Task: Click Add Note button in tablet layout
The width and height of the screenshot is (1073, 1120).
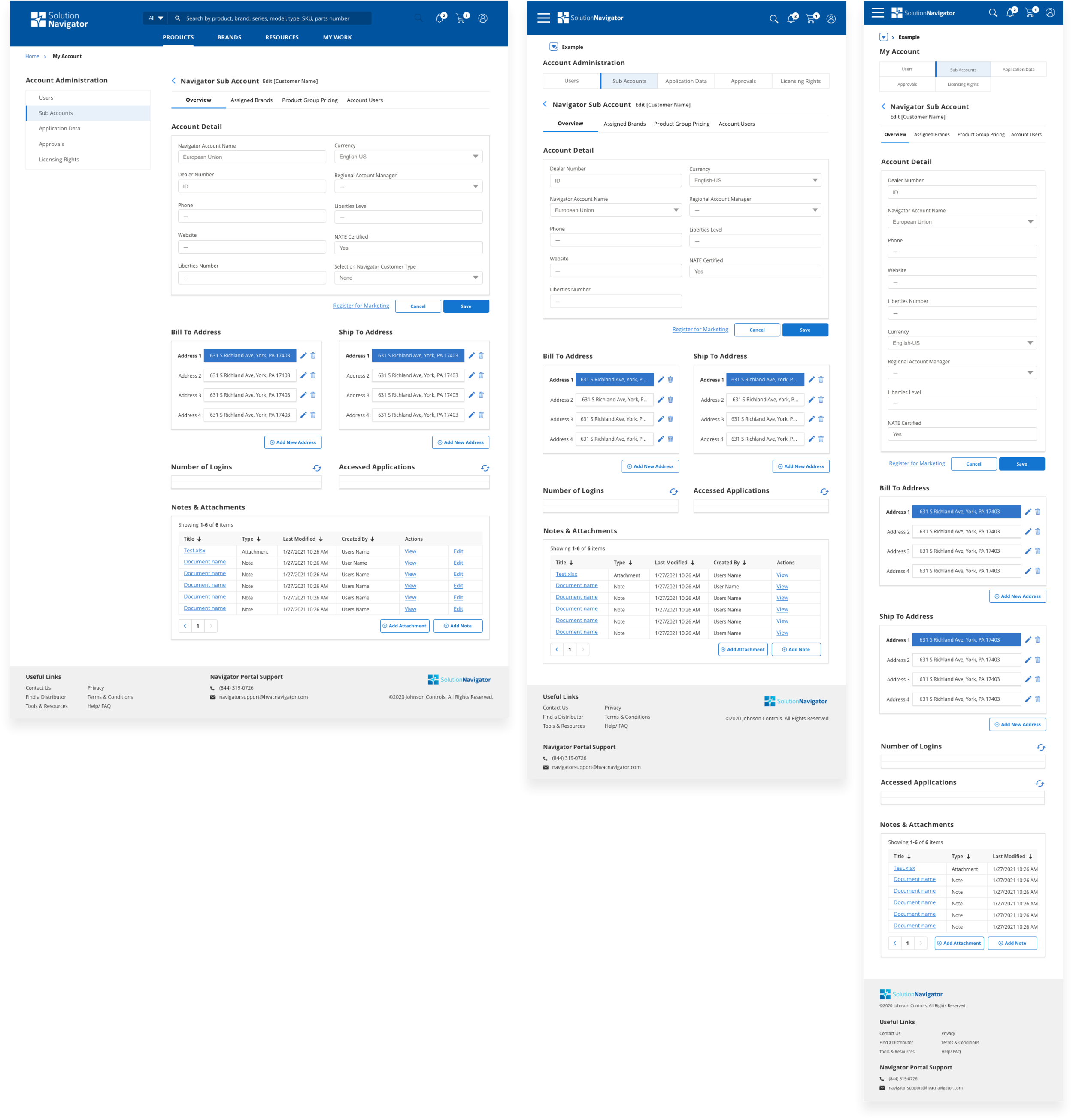Action: click(796, 649)
